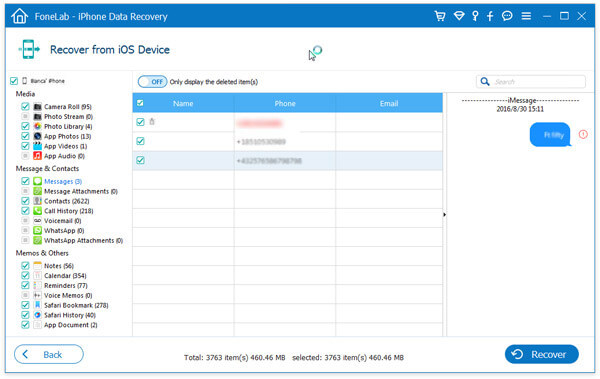Open the Facebook icon in title bar
Screen dimensions: 600x379
[490, 16]
